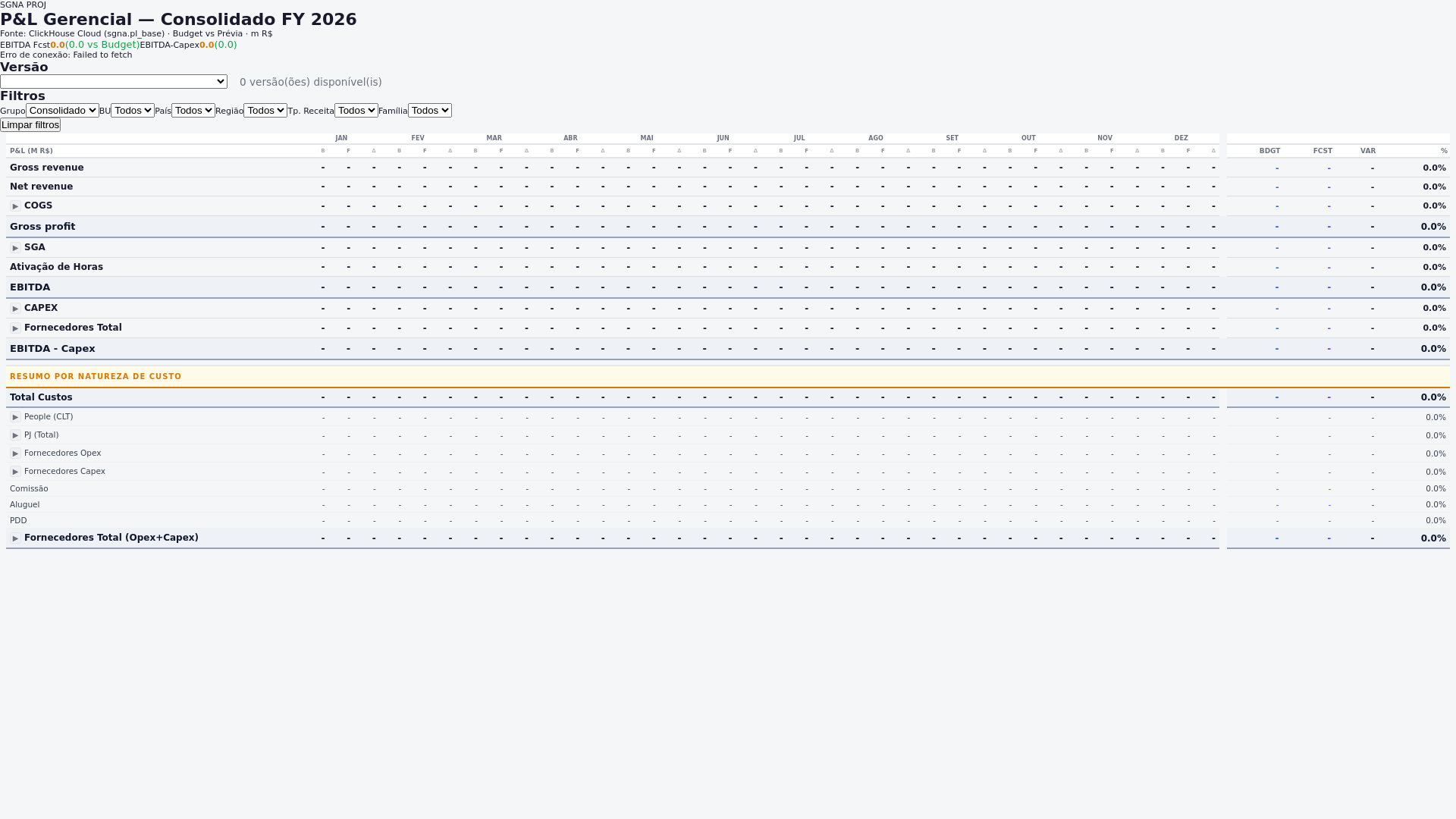Open the Tp. Receita filter dropdown
1456x819 pixels.
point(356,110)
